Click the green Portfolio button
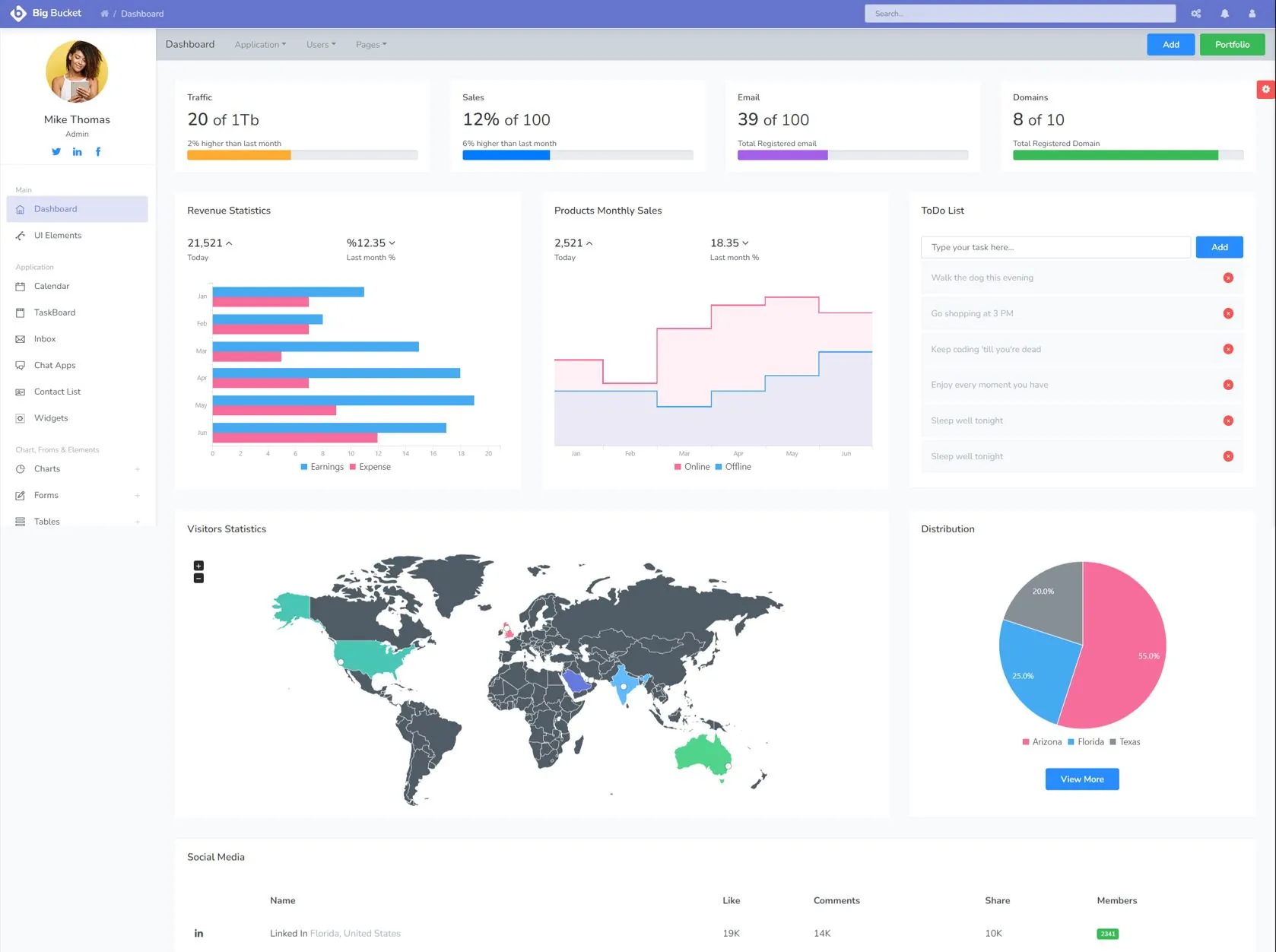Image resolution: width=1276 pixels, height=952 pixels. click(x=1231, y=45)
